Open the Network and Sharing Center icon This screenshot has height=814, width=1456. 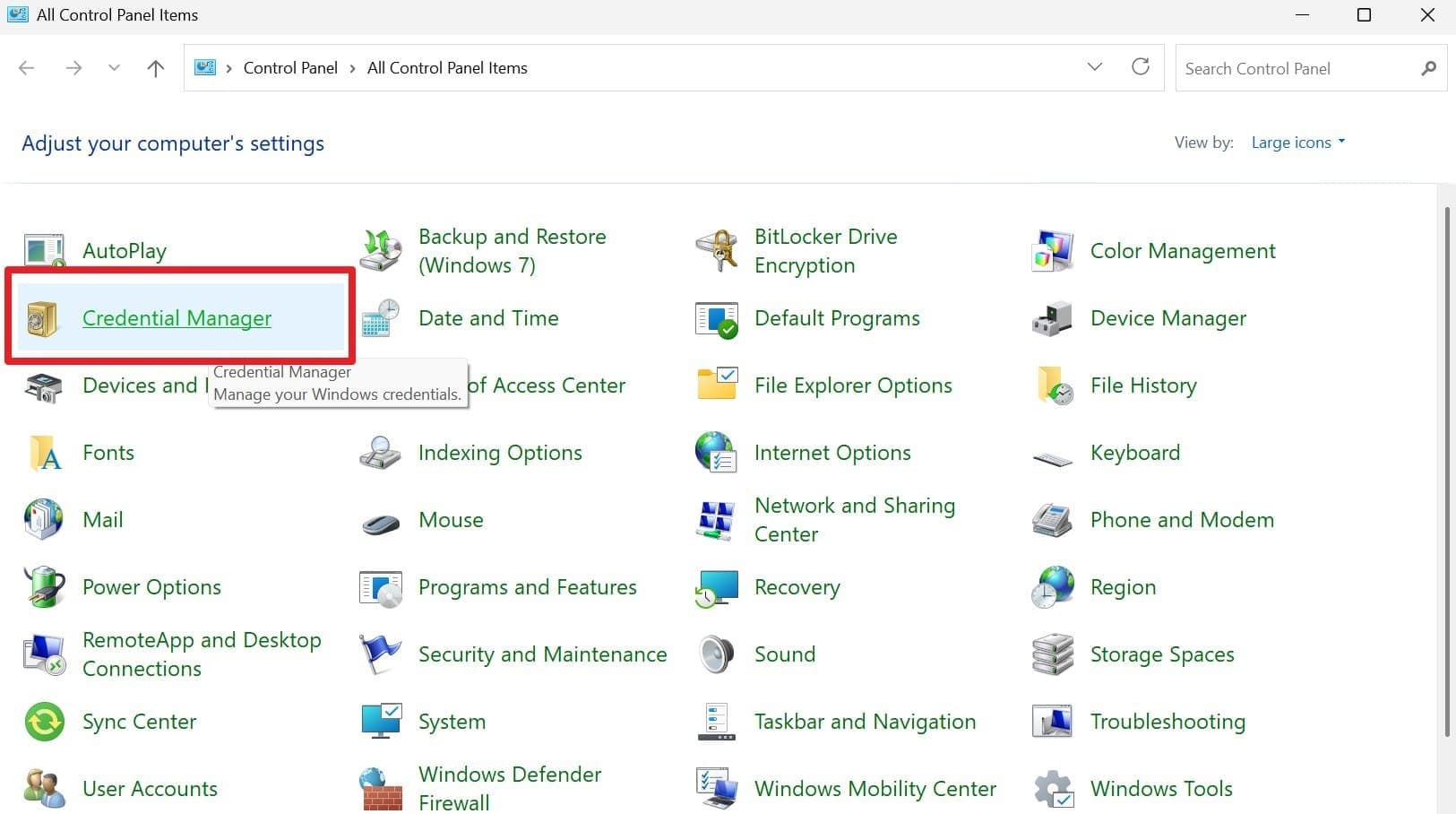717,520
